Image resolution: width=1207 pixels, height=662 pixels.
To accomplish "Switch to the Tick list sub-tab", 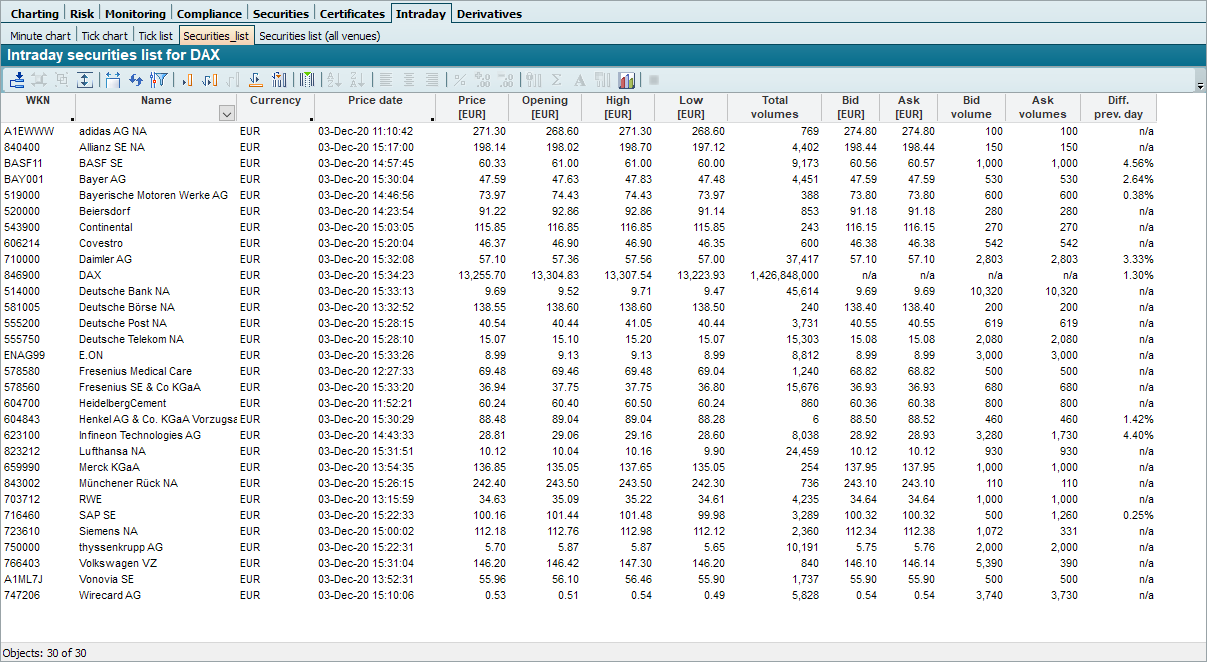I will point(155,36).
